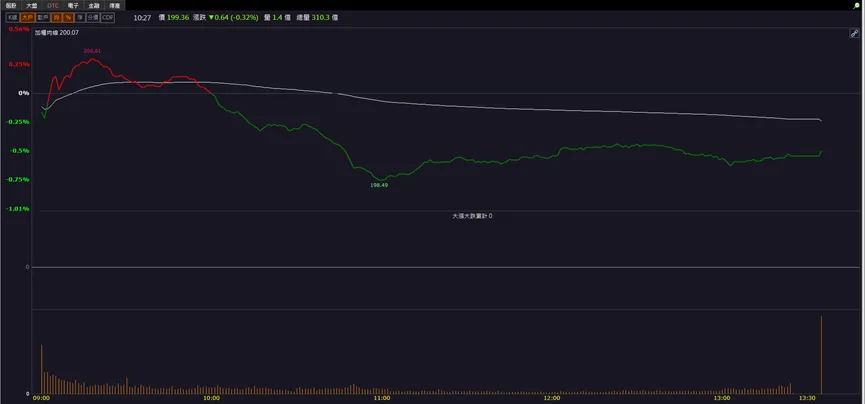Viewport: 865px width, 404px height.
Task: Select the K線 chart mode button
Action: coord(13,18)
